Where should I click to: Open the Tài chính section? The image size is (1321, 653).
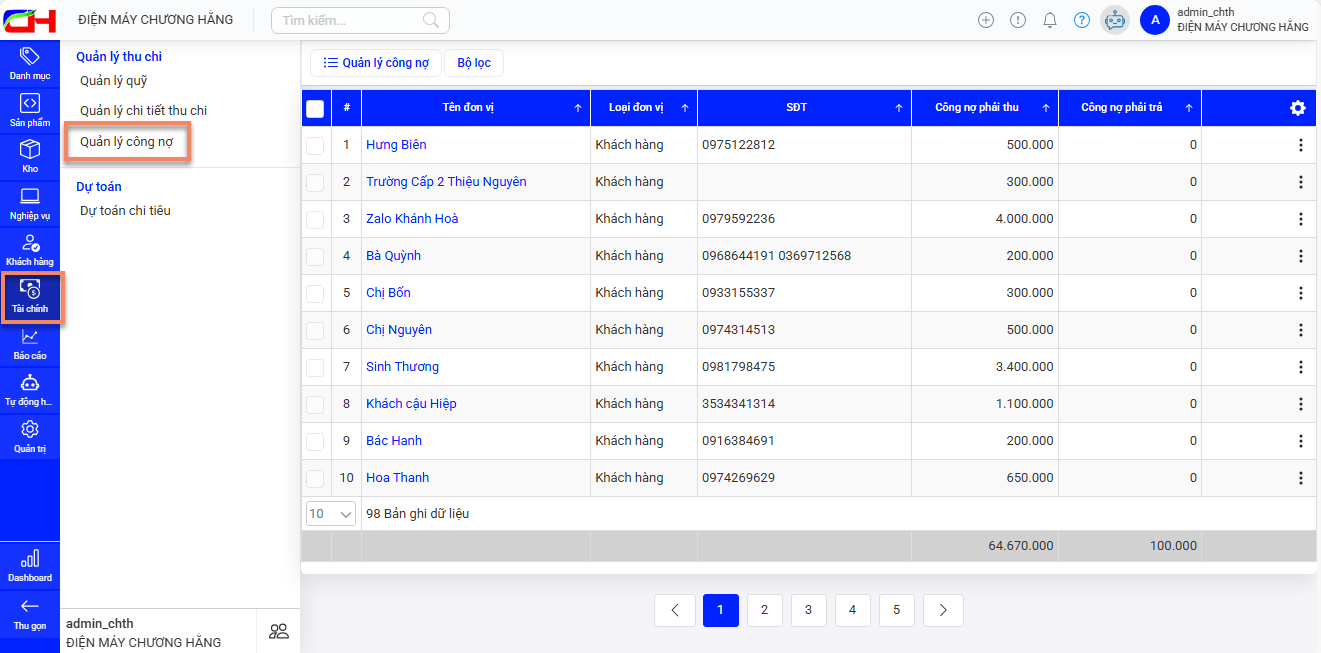(x=31, y=297)
